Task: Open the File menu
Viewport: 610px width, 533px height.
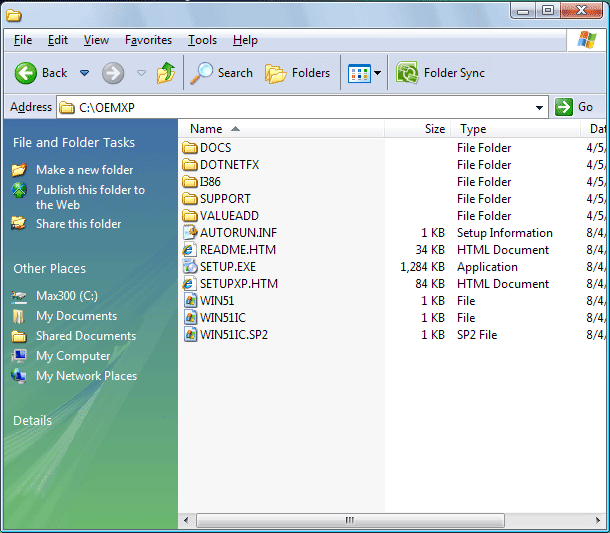Action: [x=23, y=40]
